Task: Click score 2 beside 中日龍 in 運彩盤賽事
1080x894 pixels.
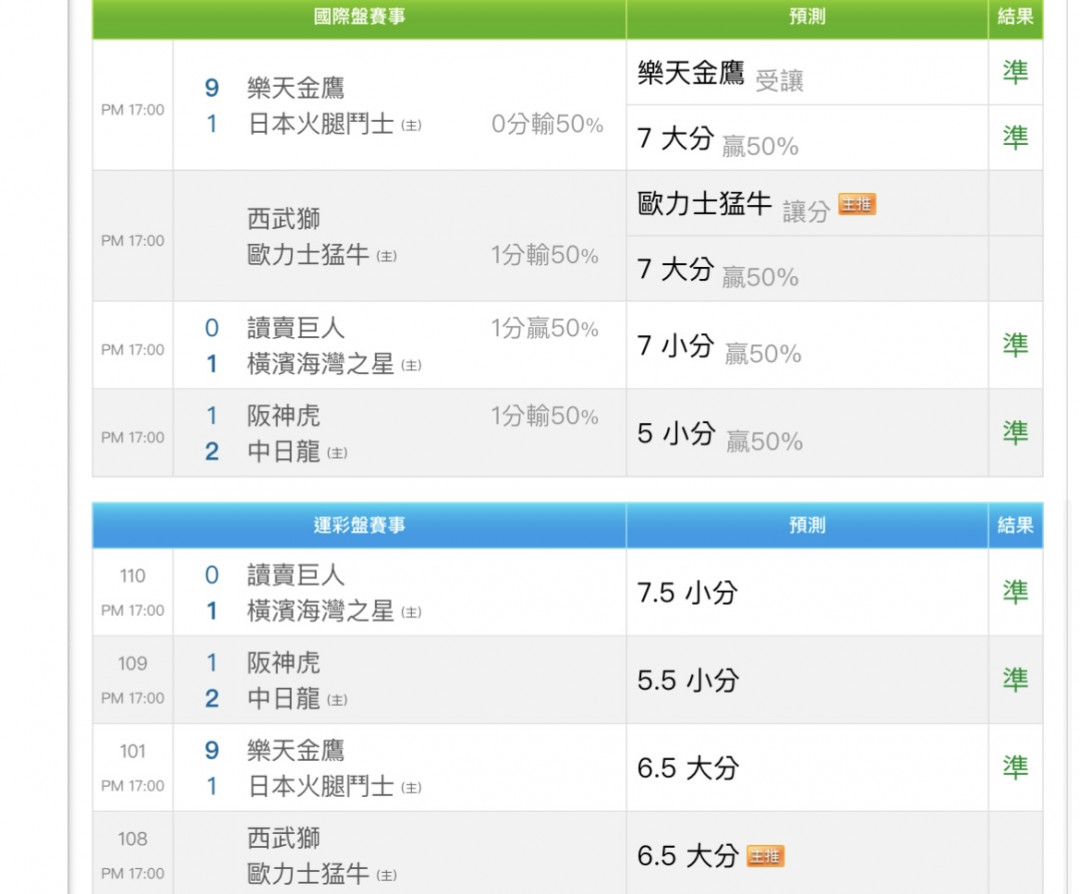Action: tap(211, 698)
